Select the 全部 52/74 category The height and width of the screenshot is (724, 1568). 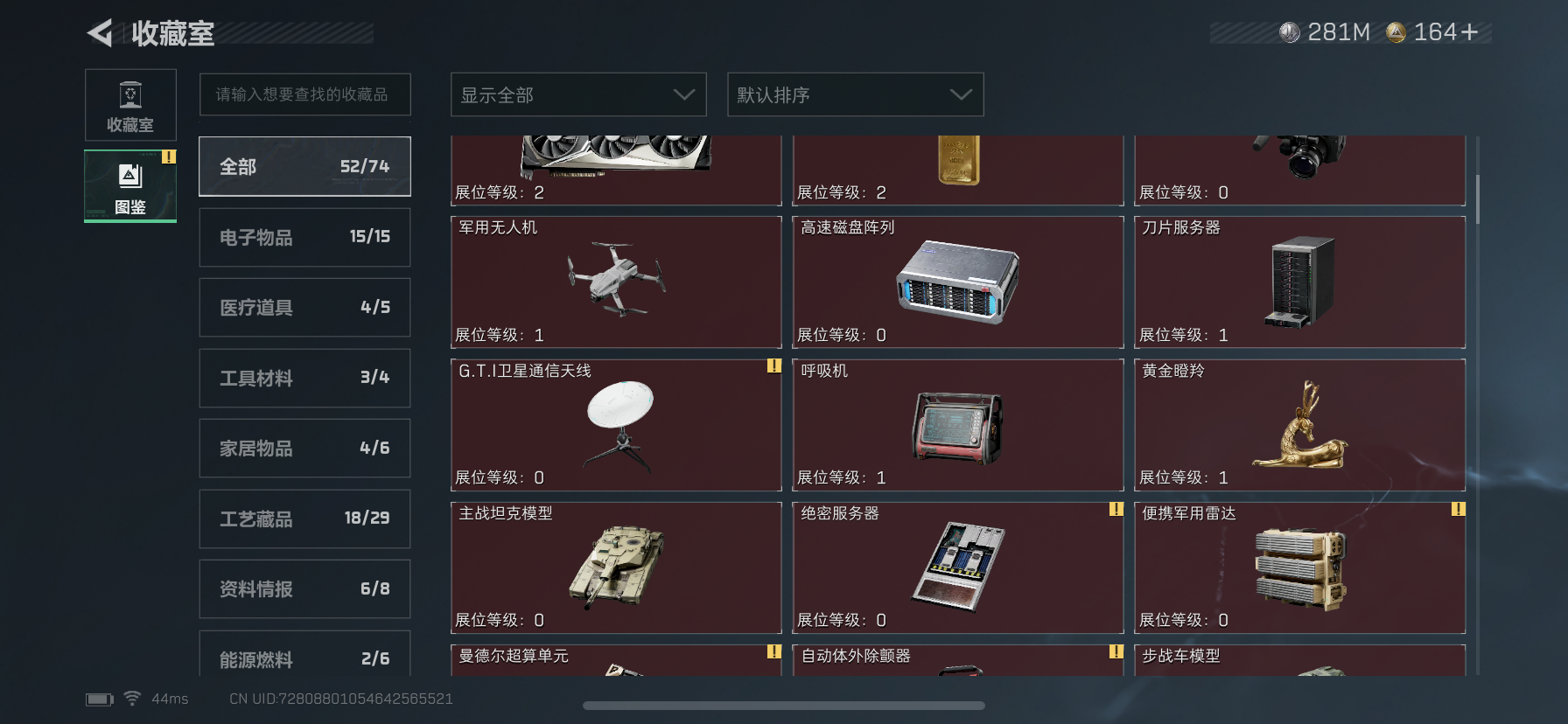click(x=304, y=166)
